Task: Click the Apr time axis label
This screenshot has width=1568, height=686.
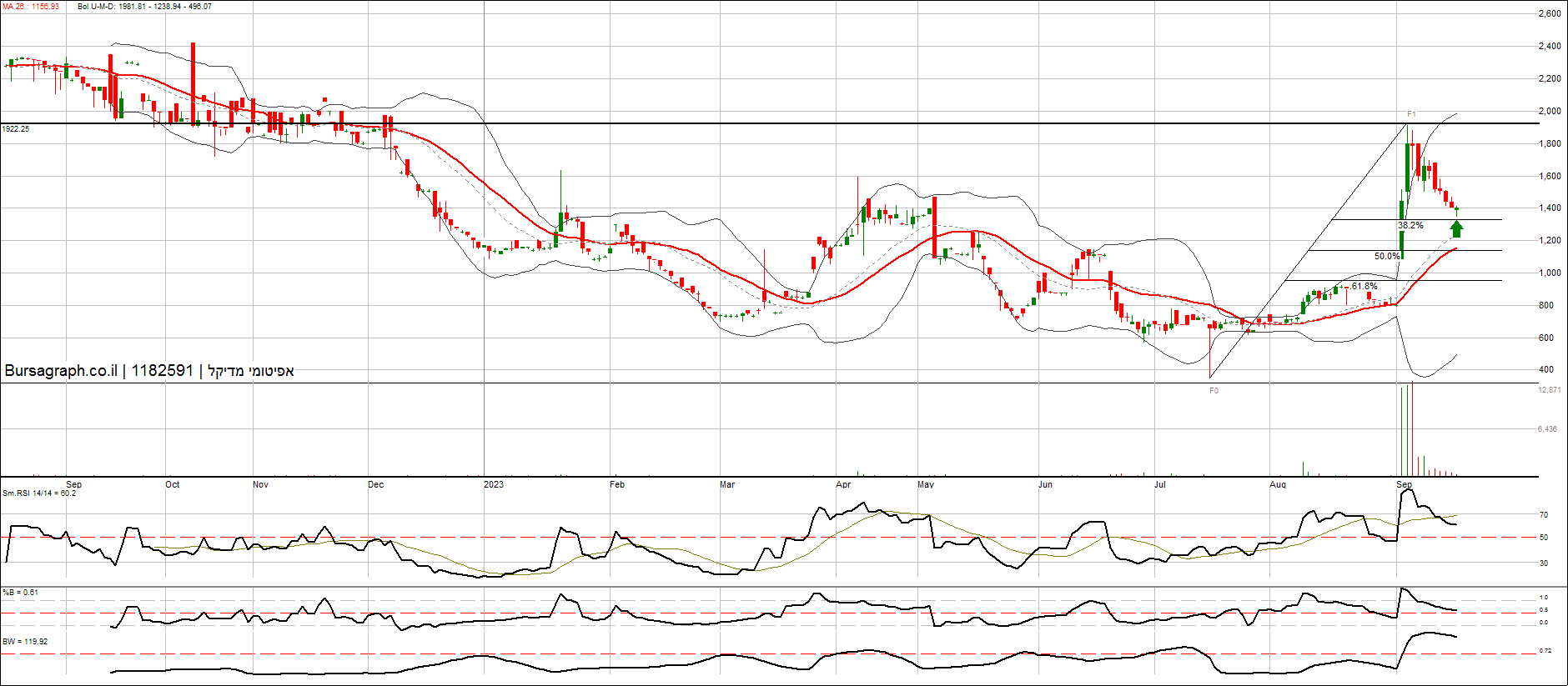Action: 843,484
